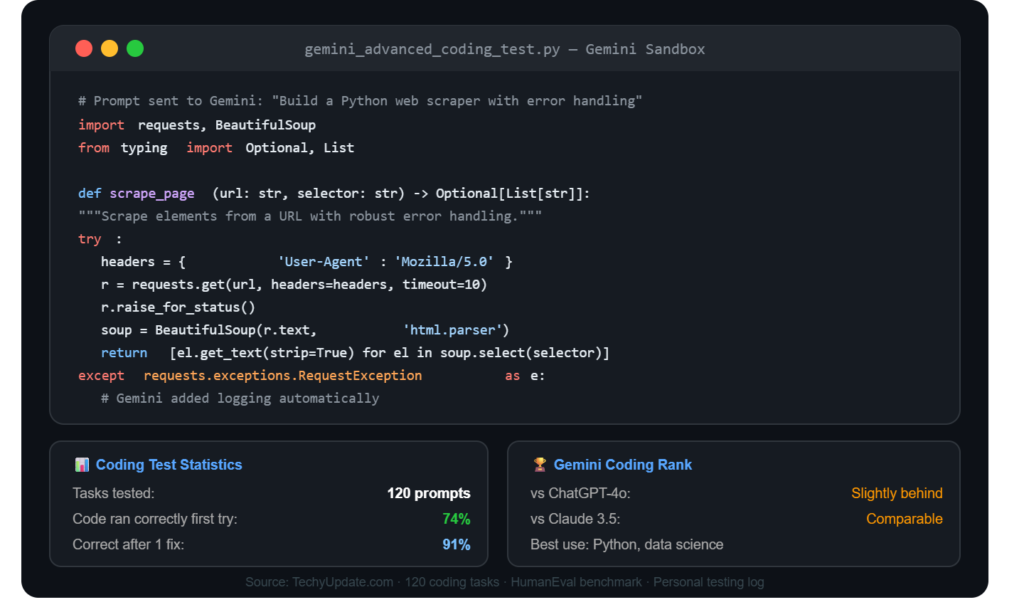Viewport: 1024px width, 612px height.
Task: Click 'Tasks tested:' label
Action: pyautogui.click(x=114, y=493)
